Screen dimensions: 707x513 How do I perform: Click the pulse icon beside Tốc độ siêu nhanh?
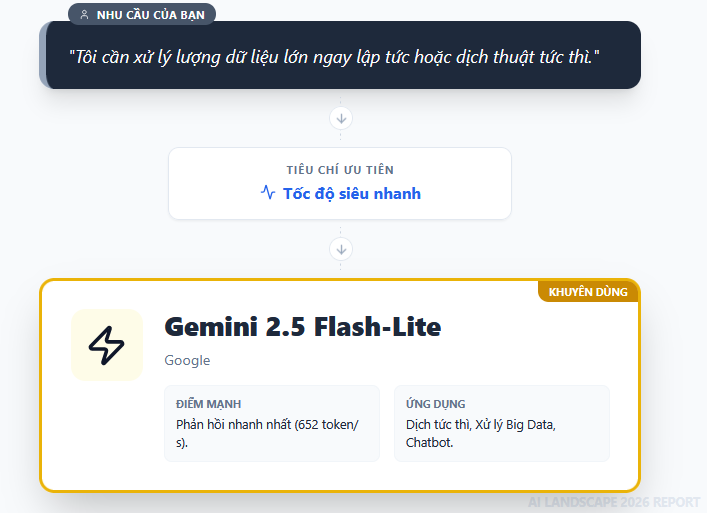coord(268,193)
